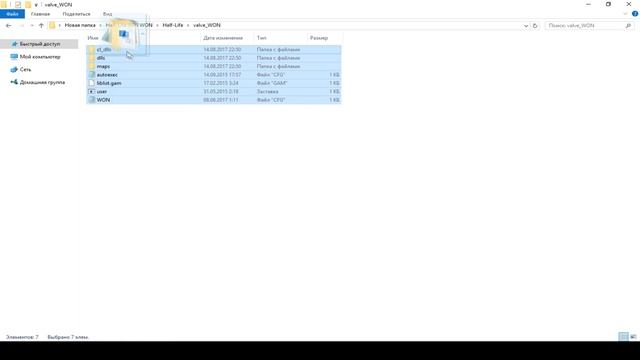
Task: Switch to large icons view in status bar
Action: [633, 337]
